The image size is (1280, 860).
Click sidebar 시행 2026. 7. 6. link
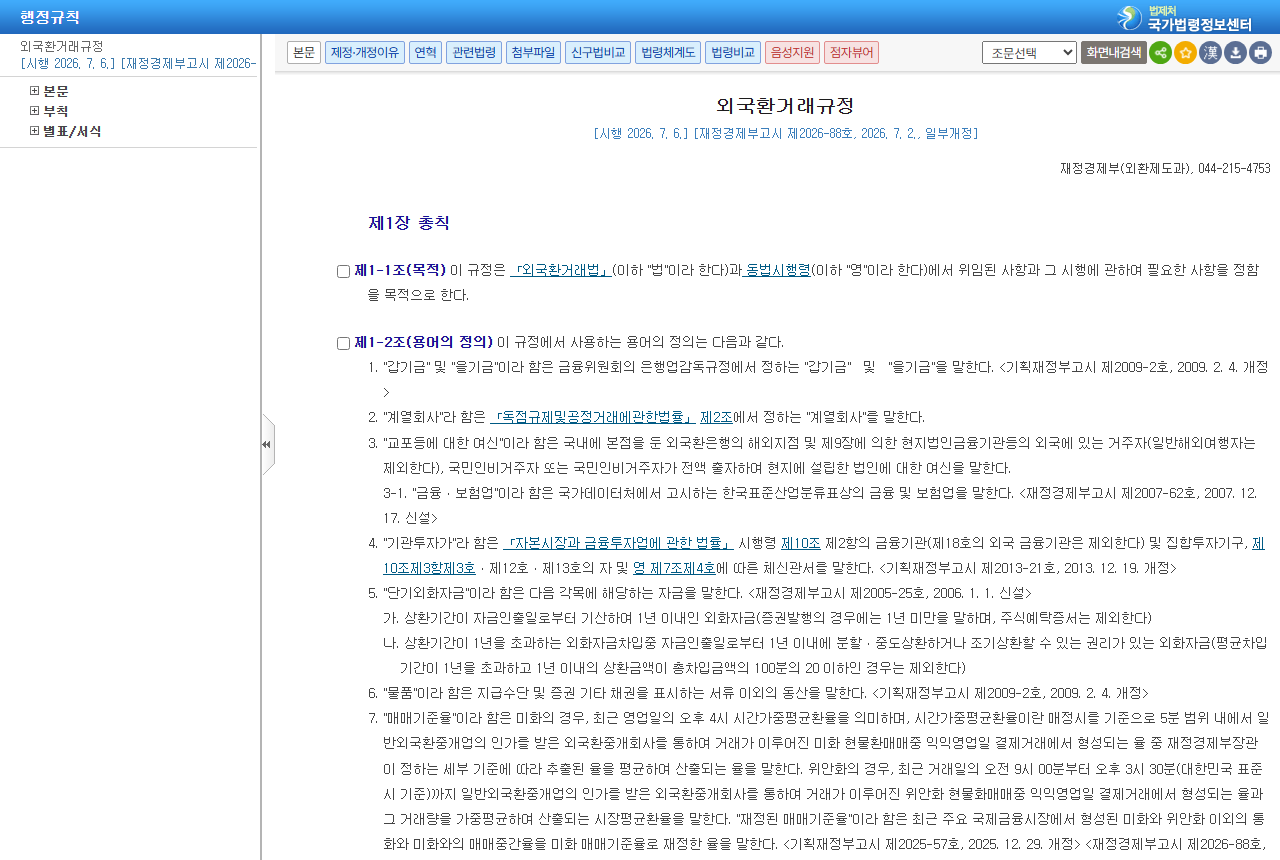[x=138, y=64]
